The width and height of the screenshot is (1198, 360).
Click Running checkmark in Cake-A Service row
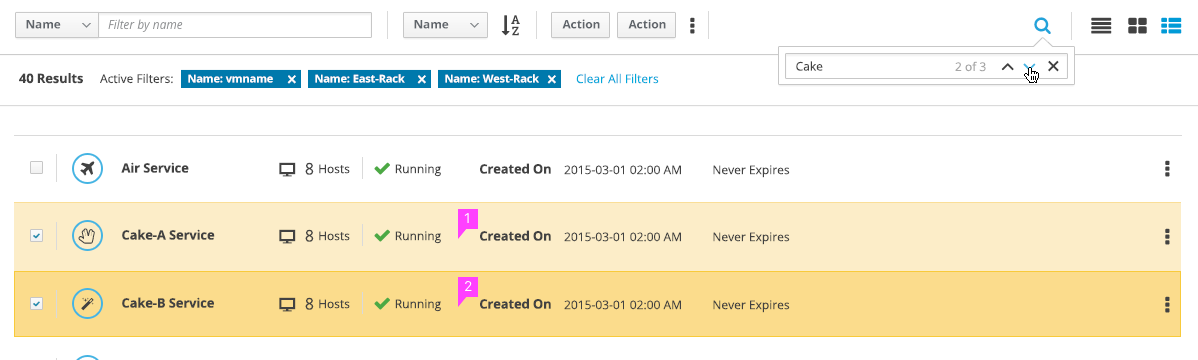coord(382,236)
